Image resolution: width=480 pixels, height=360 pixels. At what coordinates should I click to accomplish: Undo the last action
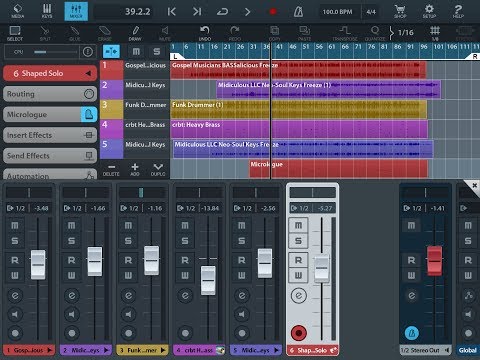click(205, 33)
